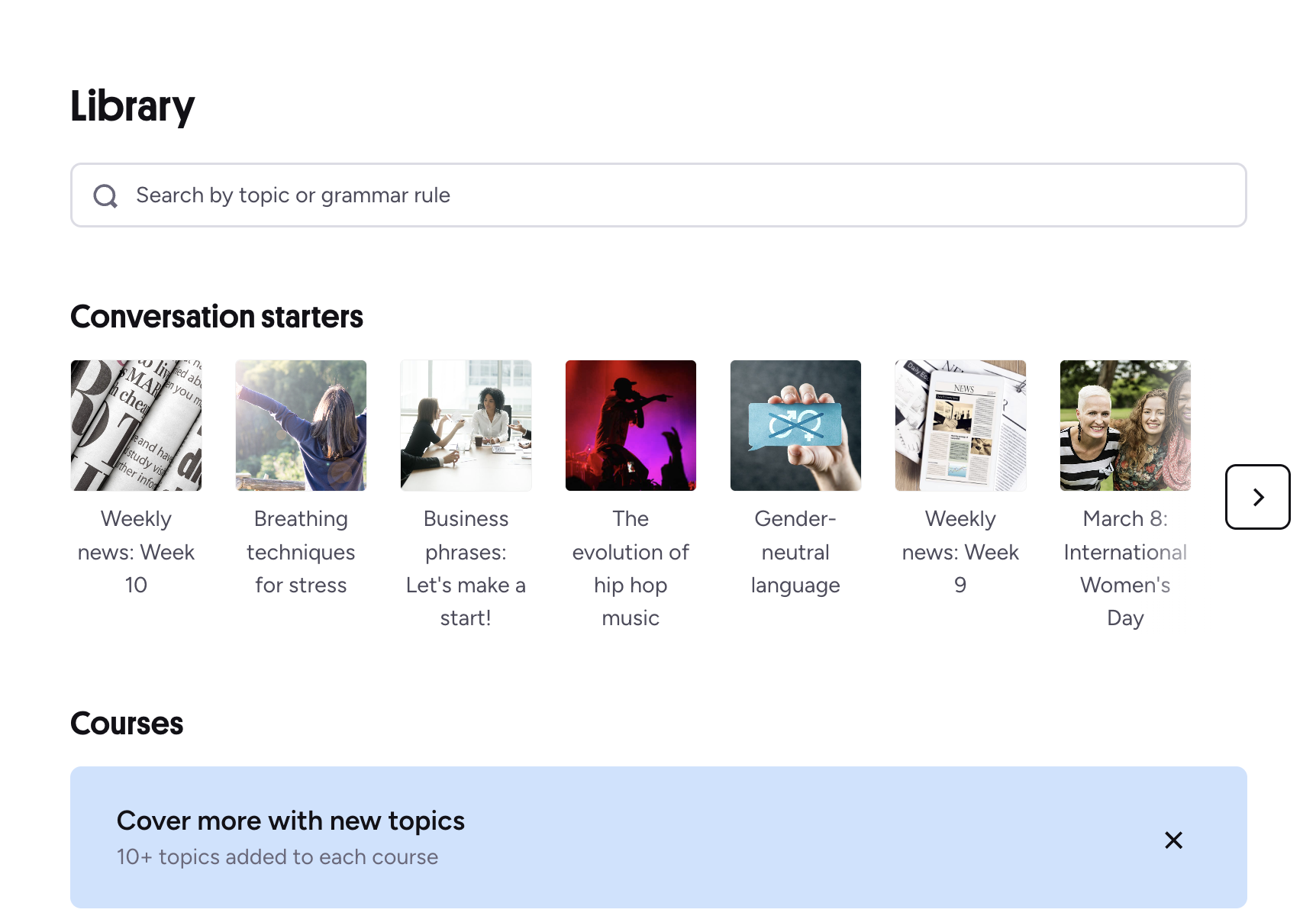Click 'Cover more with new topics' heading
Screen dimensions: 1316x916
coord(290,821)
